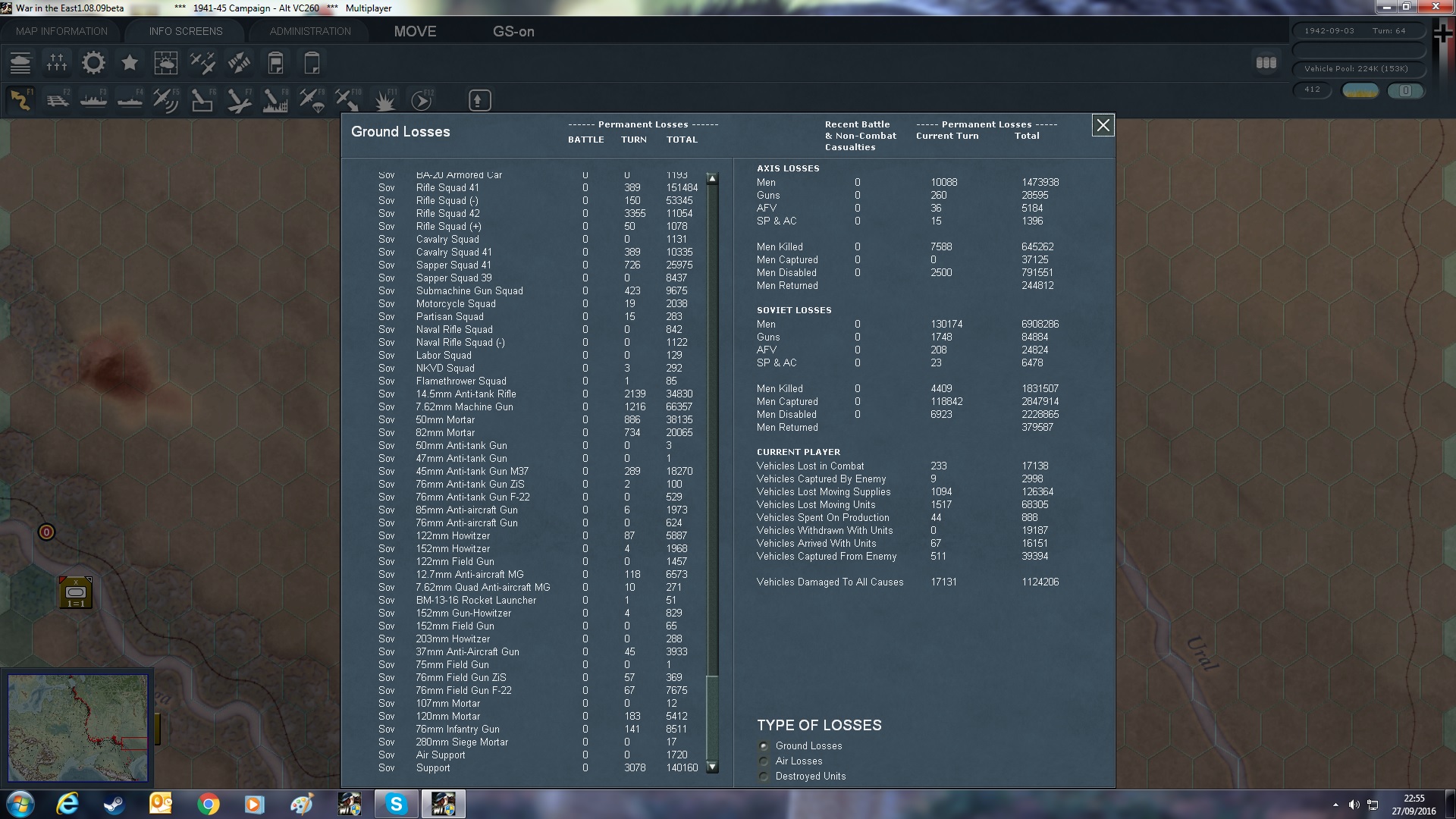Open the star victory screen icon
Screen dimensions: 1456x819
click(x=130, y=63)
